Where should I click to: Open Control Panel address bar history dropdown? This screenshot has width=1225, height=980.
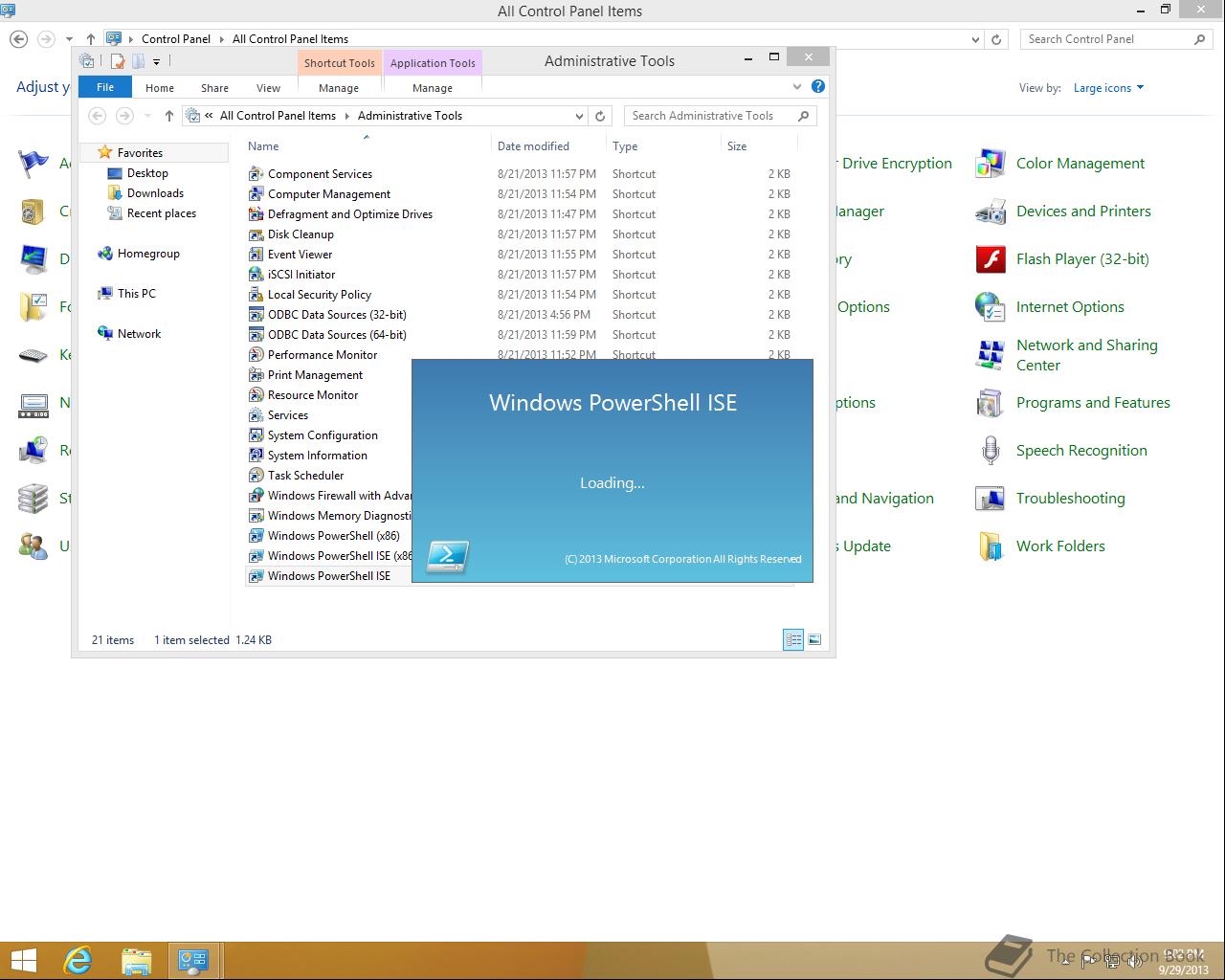975,39
